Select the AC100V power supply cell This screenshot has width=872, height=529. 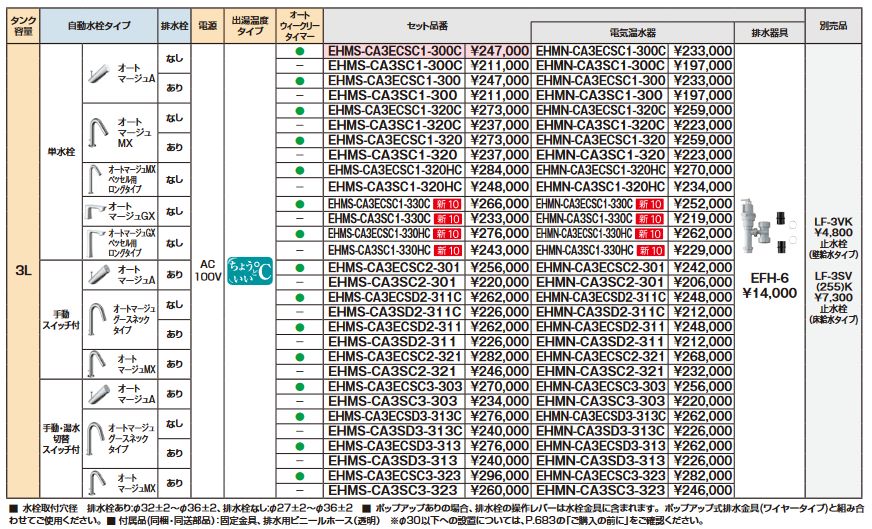click(x=207, y=270)
